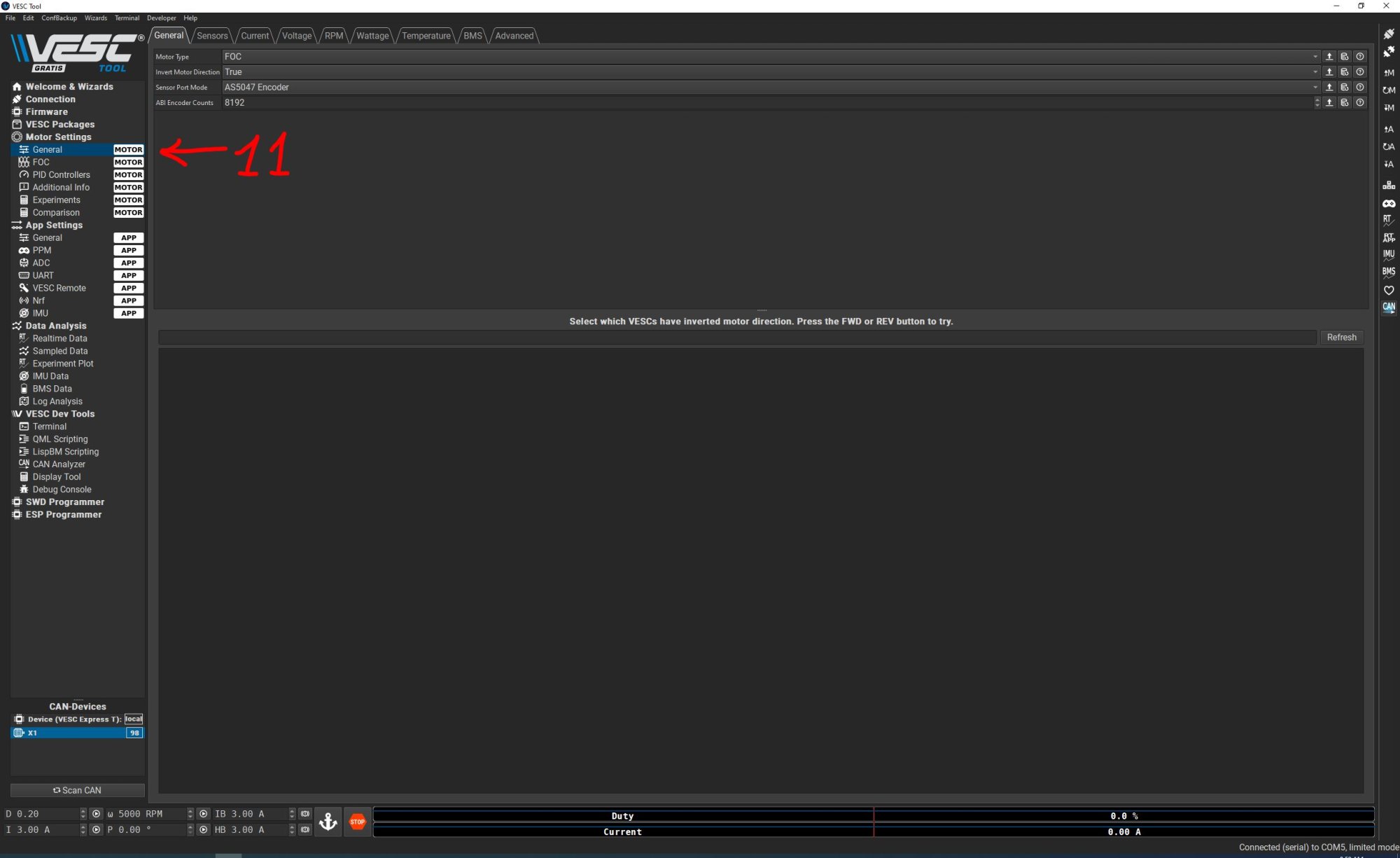
Task: Toggle RT realtime data streaming icon
Action: pos(1389,221)
